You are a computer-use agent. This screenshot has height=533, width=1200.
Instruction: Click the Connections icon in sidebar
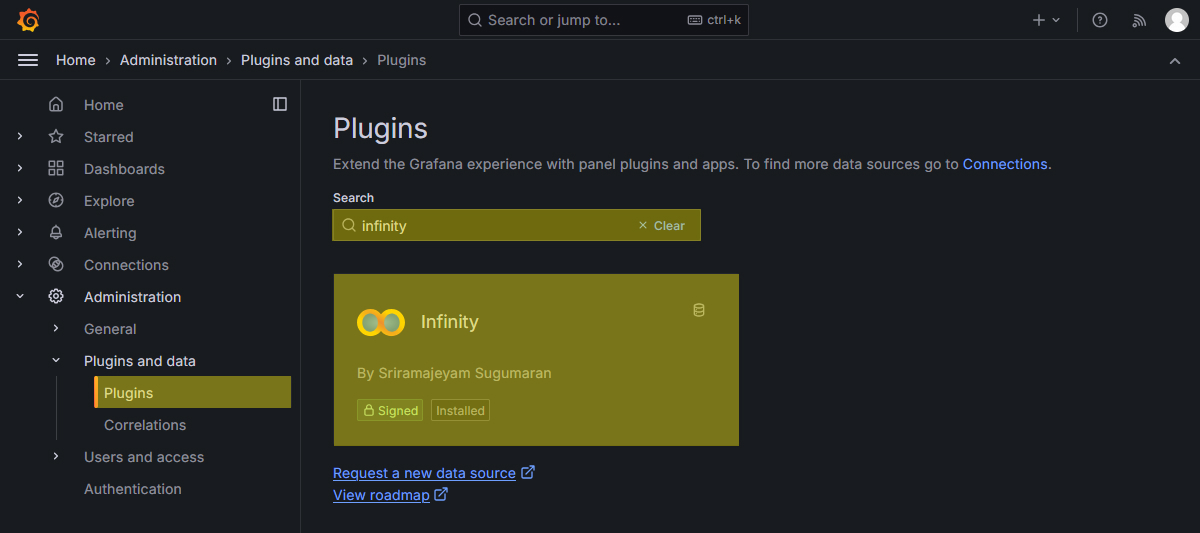(56, 265)
